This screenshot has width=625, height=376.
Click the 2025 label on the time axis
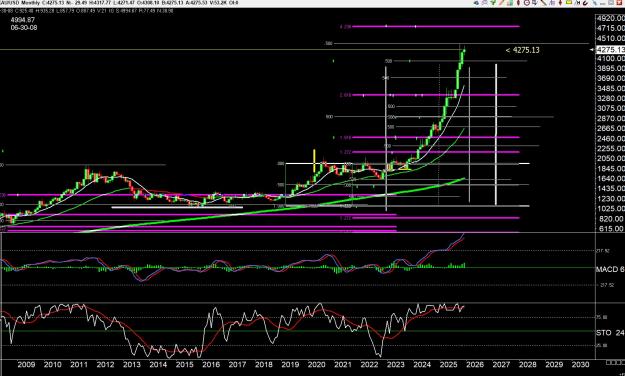(448, 364)
